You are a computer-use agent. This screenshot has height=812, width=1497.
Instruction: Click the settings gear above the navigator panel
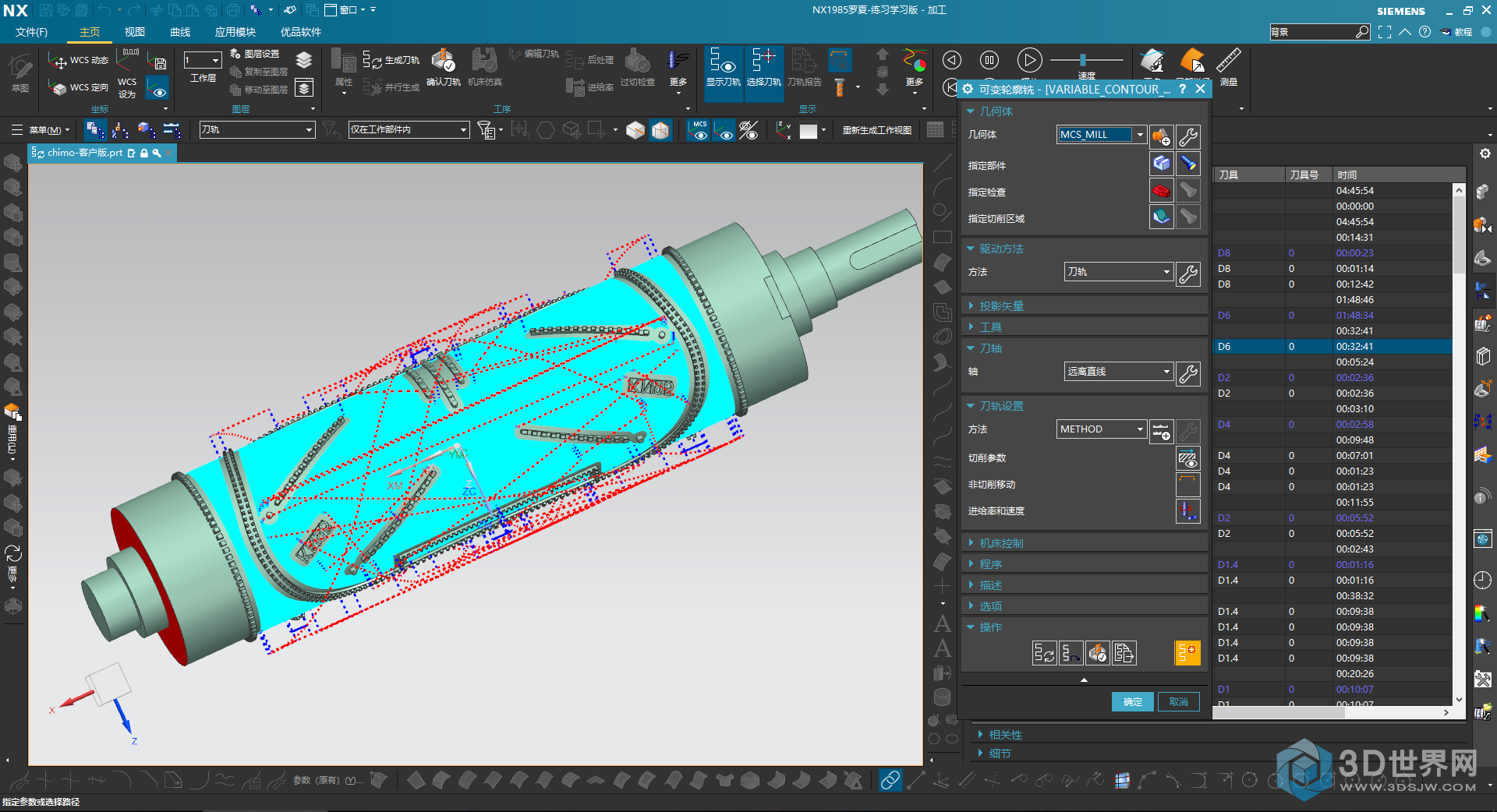click(x=1485, y=154)
